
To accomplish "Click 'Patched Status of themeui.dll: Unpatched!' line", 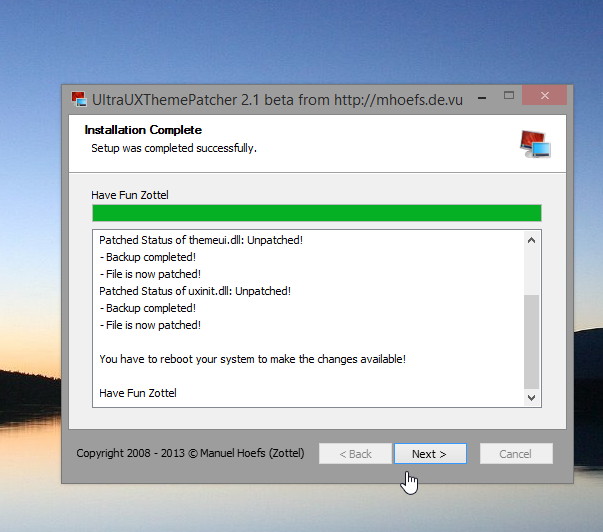I will pyautogui.click(x=201, y=240).
